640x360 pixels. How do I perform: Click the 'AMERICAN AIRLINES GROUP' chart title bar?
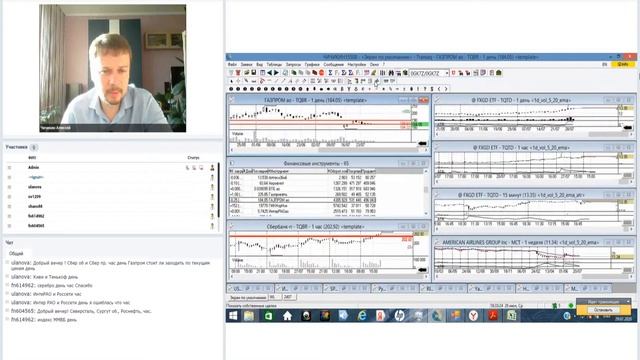[x=521, y=242]
